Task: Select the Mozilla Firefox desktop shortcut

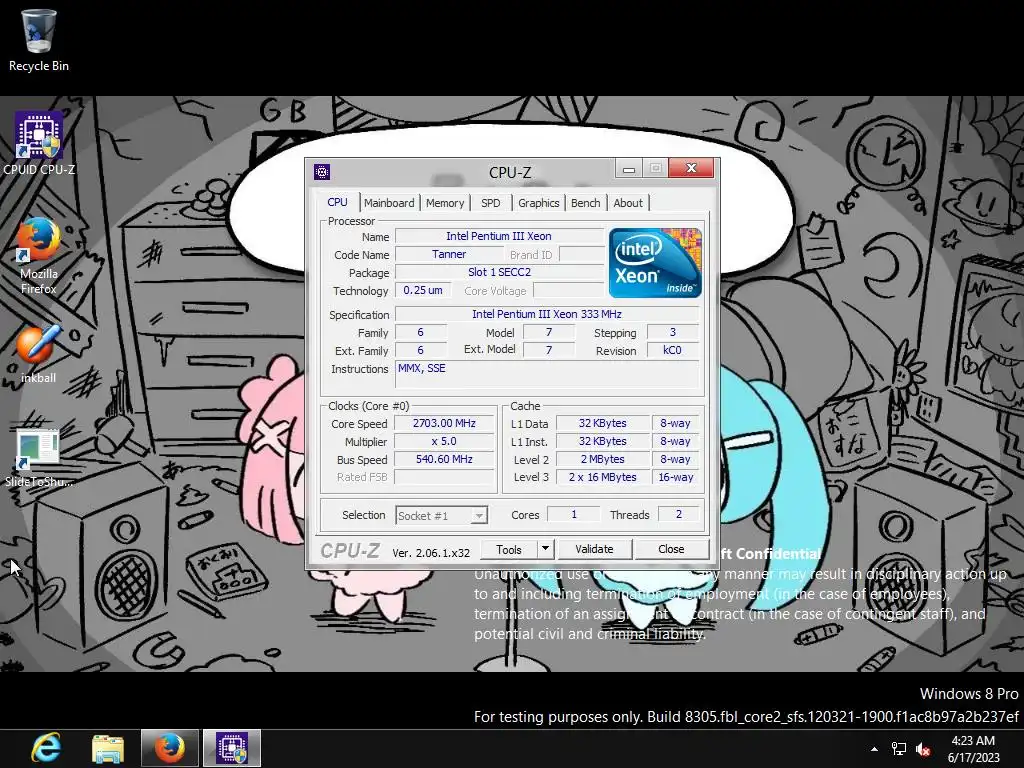Action: pyautogui.click(x=39, y=256)
